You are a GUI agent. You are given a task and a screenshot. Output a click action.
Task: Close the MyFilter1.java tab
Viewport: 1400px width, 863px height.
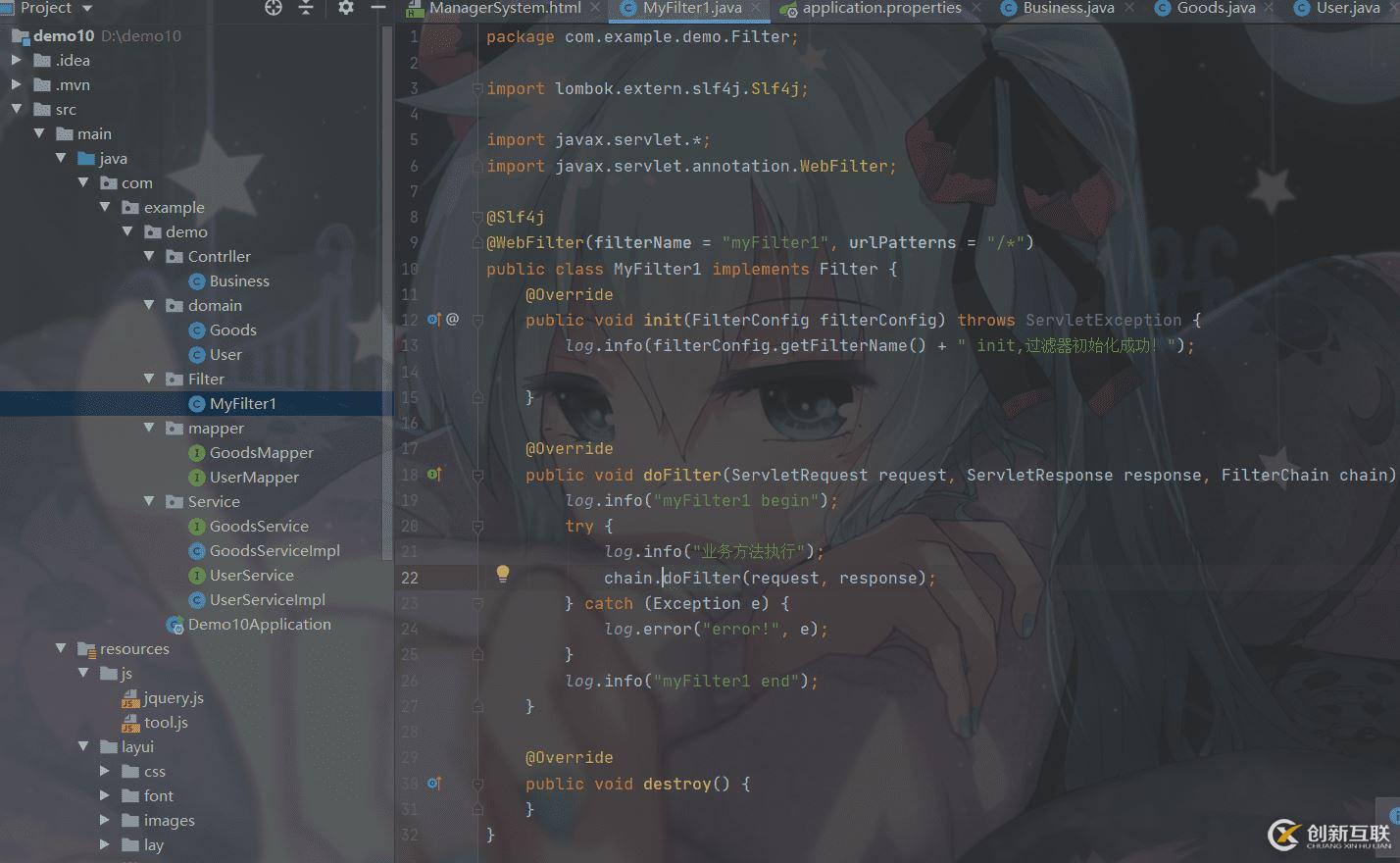click(756, 8)
